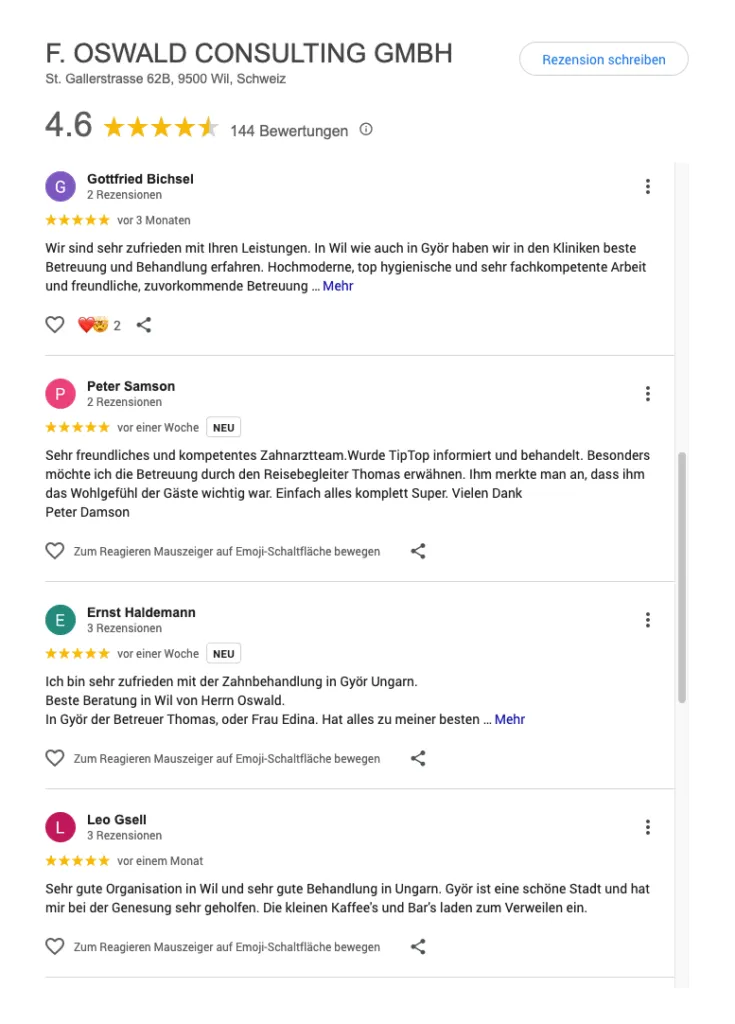The height and width of the screenshot is (1024, 735).
Task: Like Peter Samson's review with heart icon
Action: click(55, 551)
